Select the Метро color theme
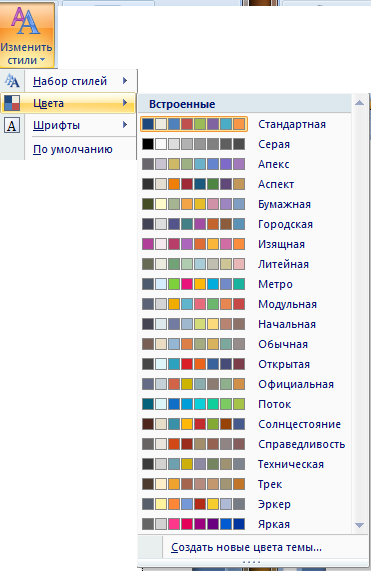 click(245, 284)
